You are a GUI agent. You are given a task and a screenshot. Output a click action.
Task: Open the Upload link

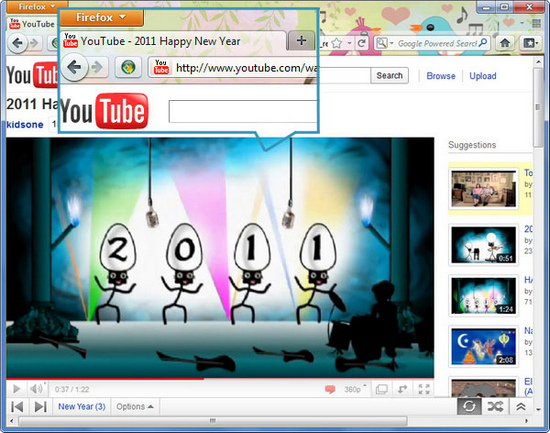click(483, 76)
